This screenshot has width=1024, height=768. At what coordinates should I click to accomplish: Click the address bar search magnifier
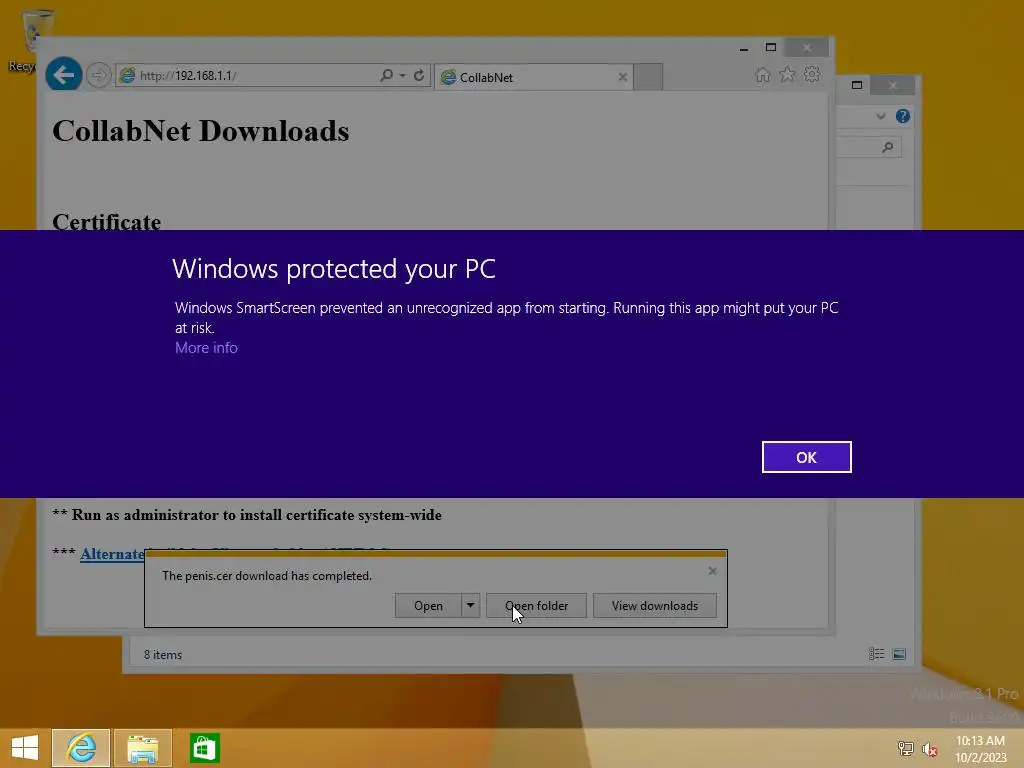click(x=387, y=76)
